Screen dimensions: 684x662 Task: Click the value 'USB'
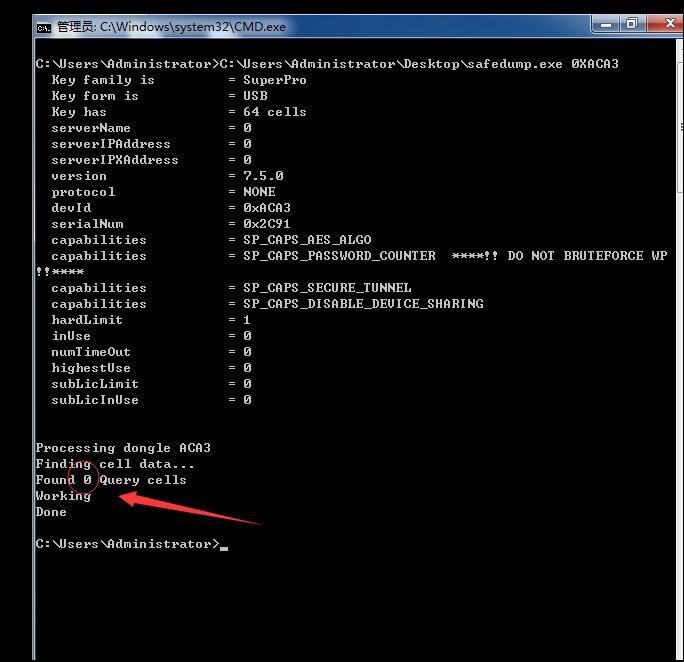click(x=255, y=96)
